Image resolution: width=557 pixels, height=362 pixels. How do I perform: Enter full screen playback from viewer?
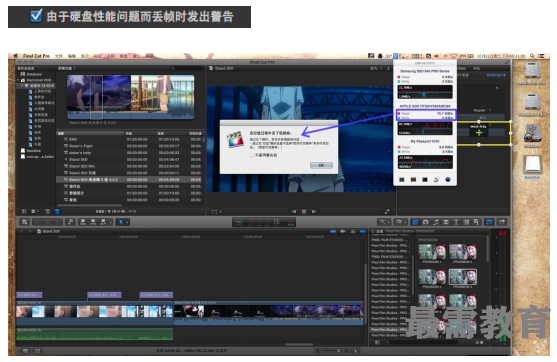(387, 211)
